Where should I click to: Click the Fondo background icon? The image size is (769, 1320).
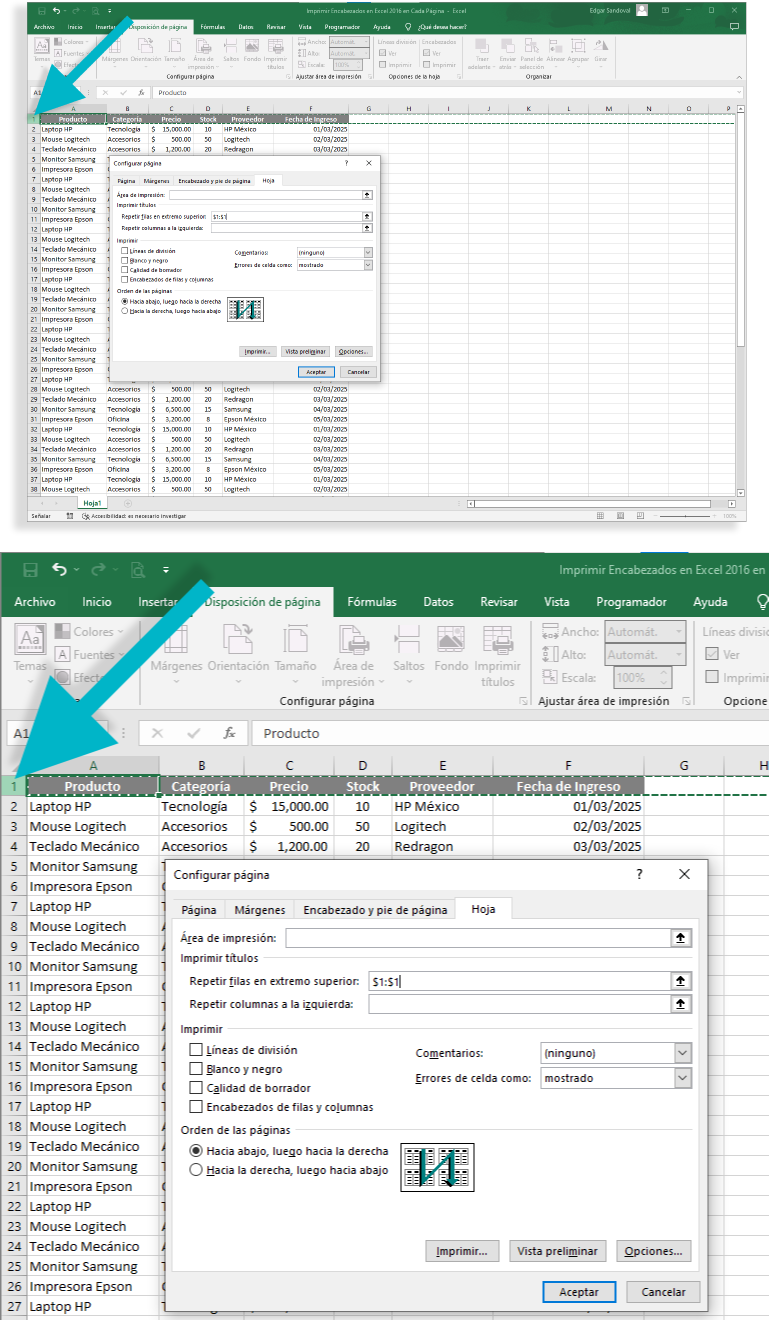(x=451, y=647)
